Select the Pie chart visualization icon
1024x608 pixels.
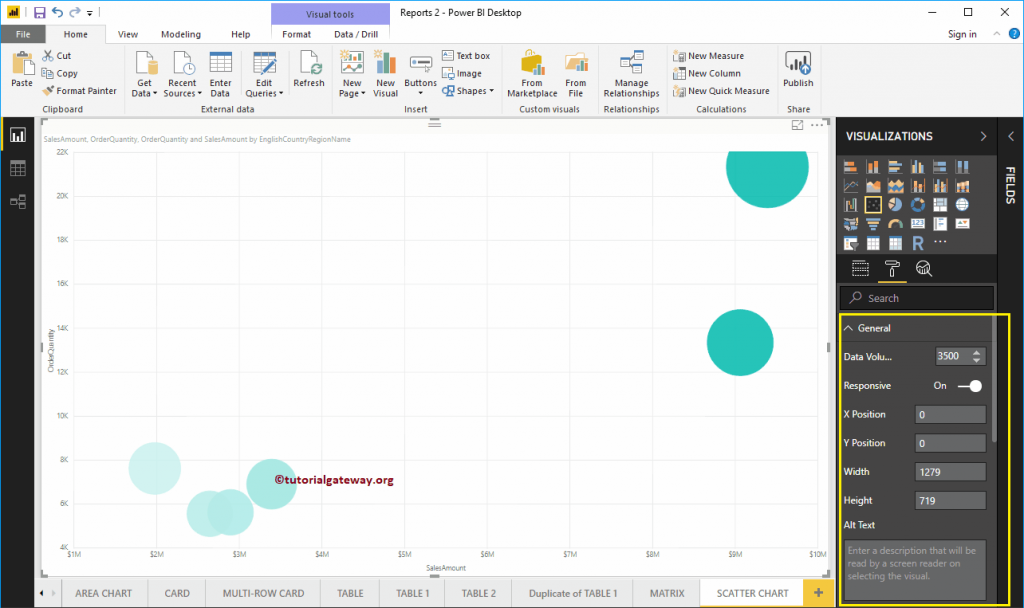(x=896, y=203)
